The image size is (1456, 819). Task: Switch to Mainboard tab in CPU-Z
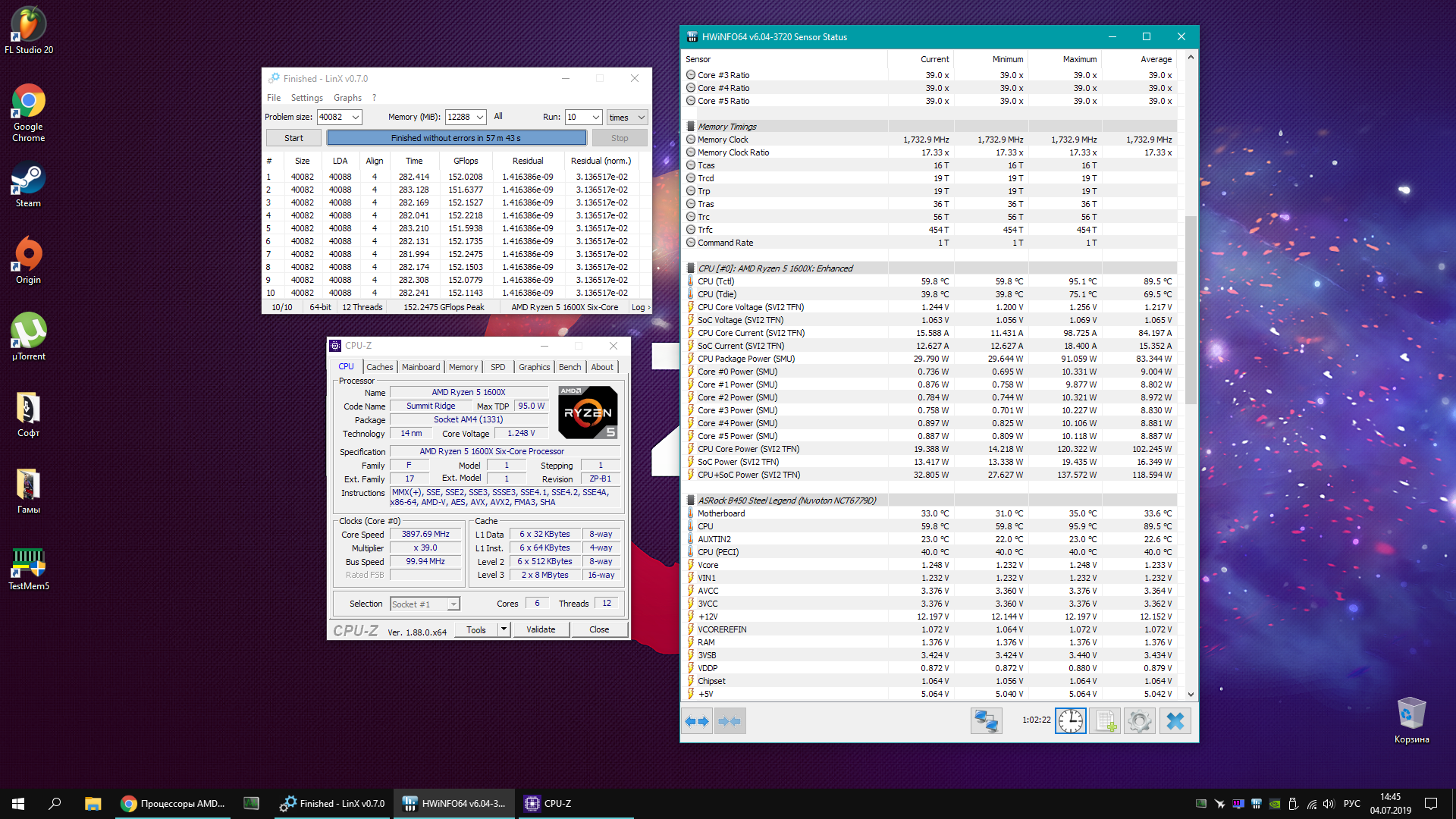click(x=420, y=367)
